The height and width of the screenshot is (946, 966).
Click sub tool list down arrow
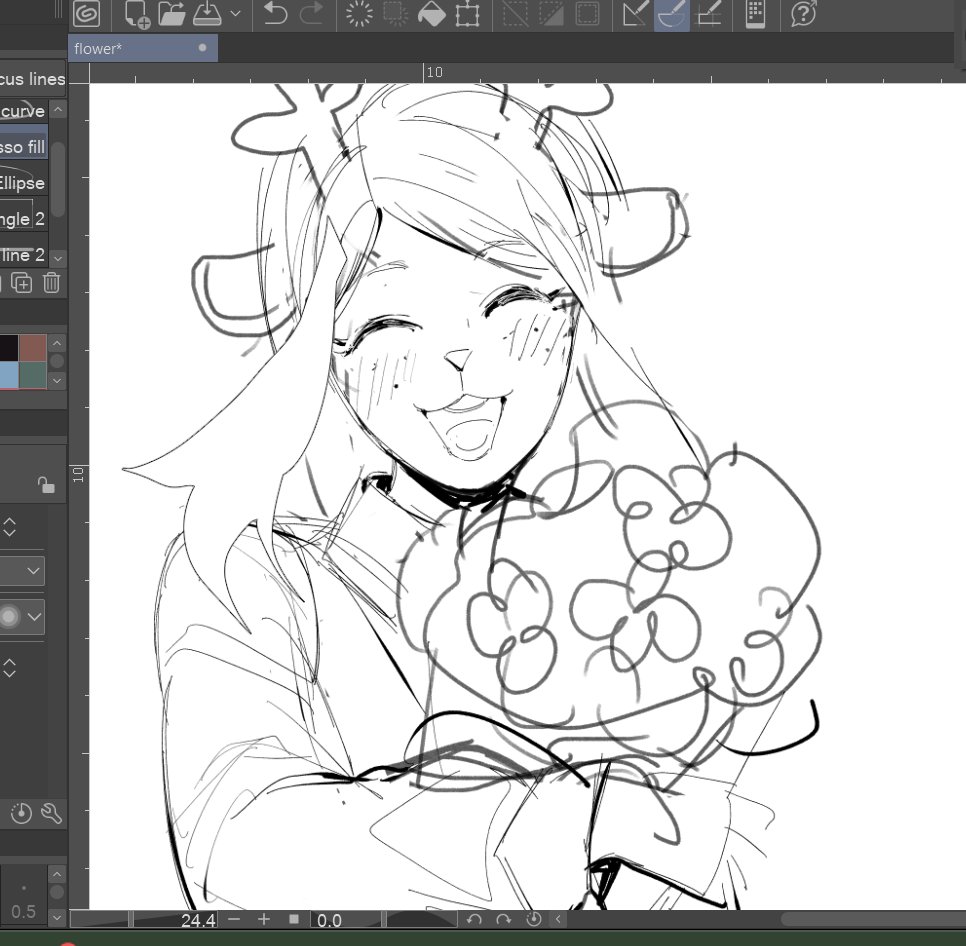[57, 257]
